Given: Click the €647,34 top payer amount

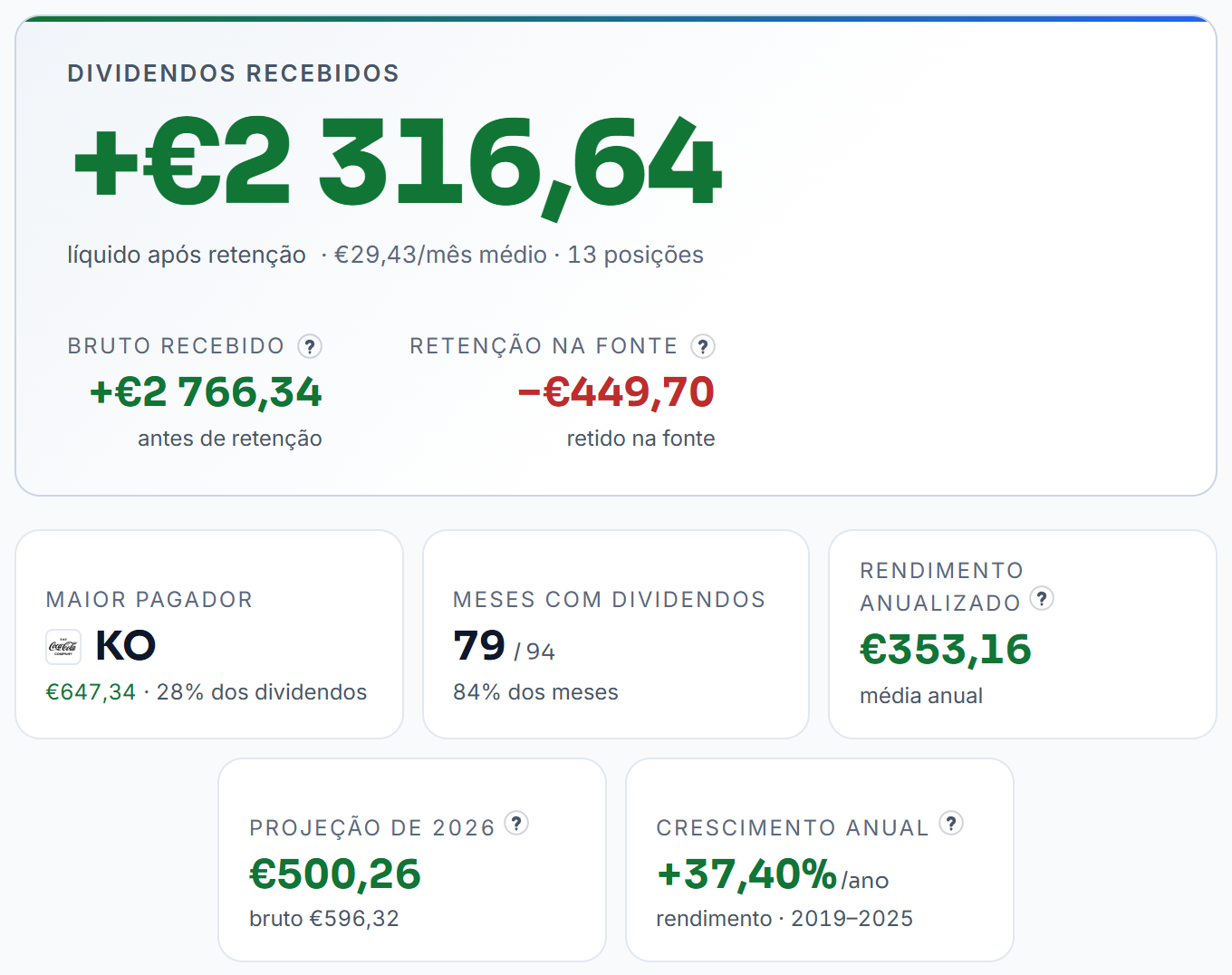Looking at the screenshot, I should 91,692.
